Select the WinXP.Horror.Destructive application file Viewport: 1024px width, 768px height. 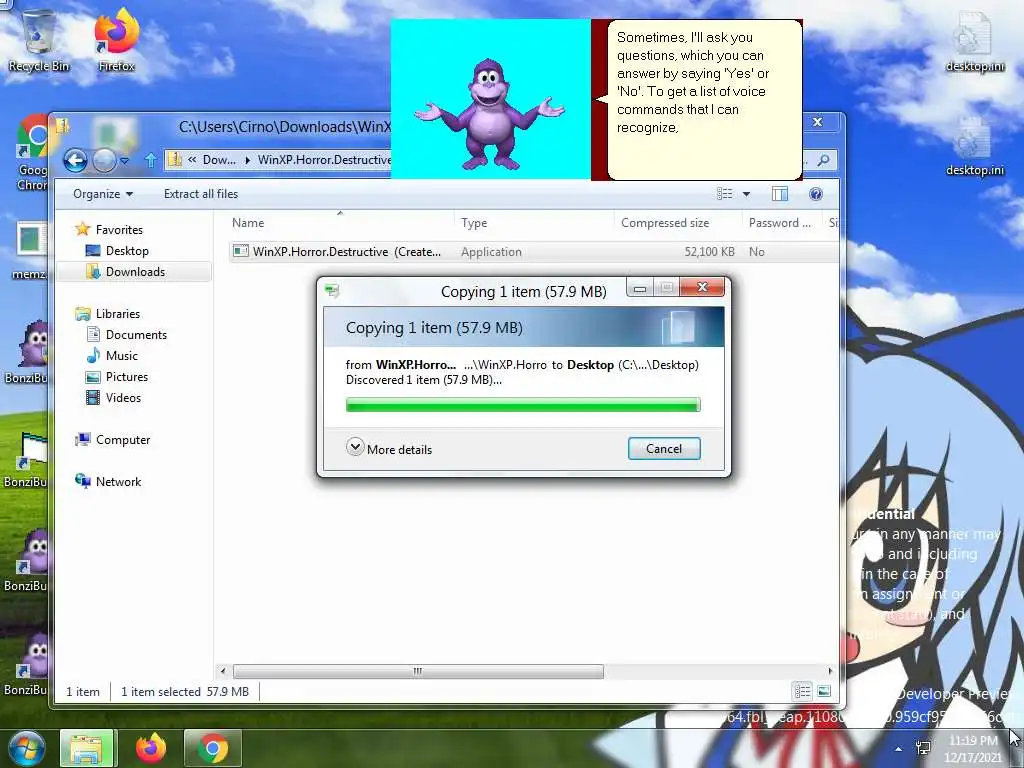click(534, 251)
